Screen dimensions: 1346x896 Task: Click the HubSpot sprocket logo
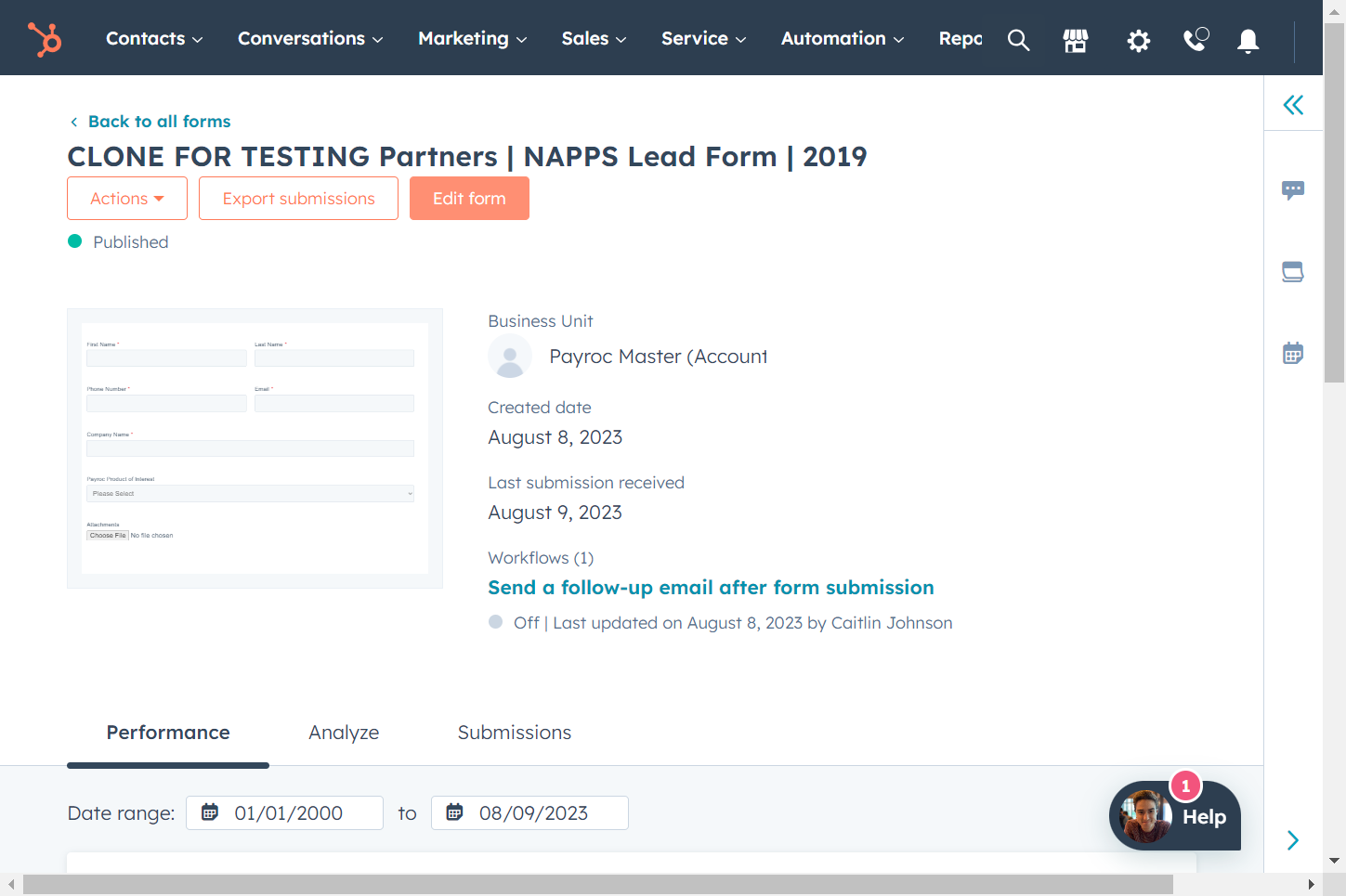coord(45,39)
